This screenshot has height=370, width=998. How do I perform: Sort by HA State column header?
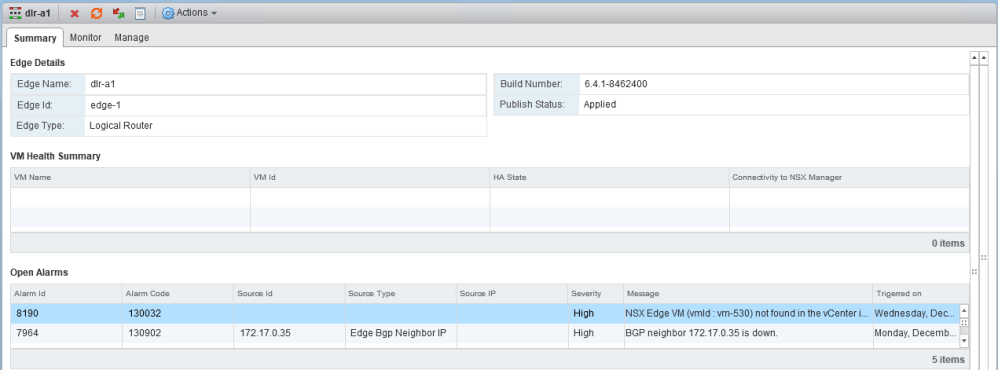click(609, 177)
